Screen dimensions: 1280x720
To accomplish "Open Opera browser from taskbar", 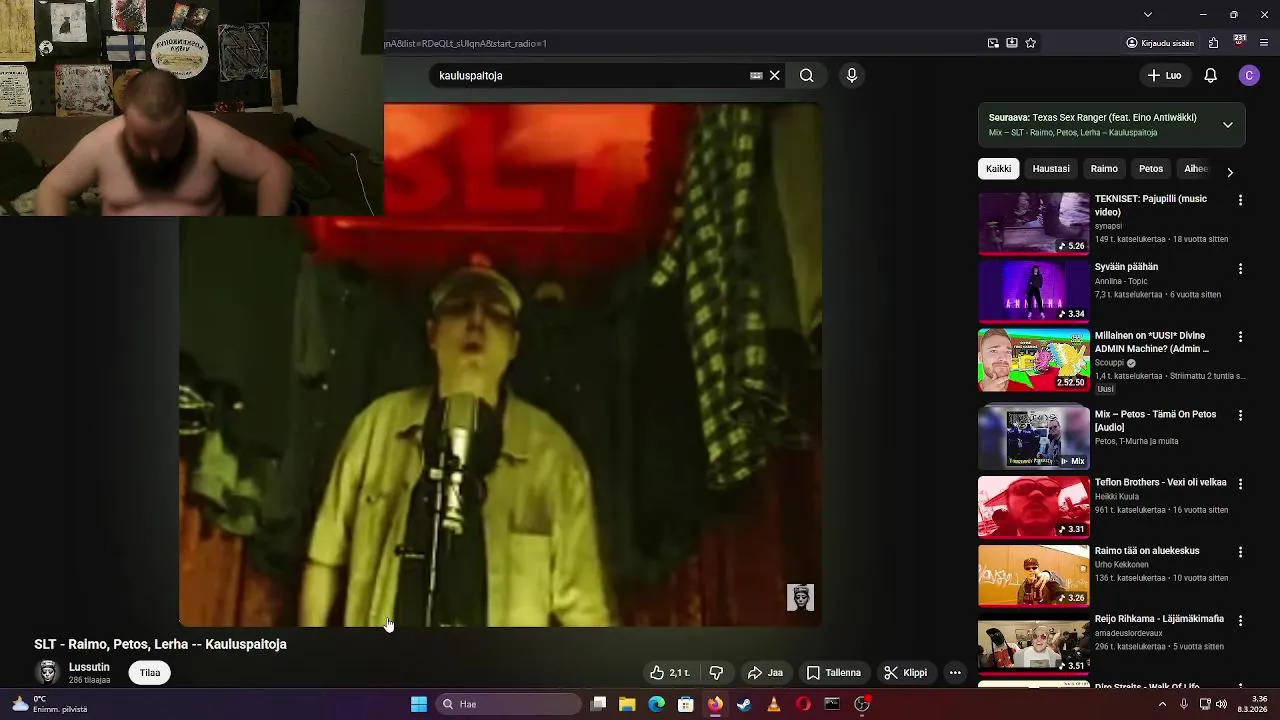I will coord(803,704).
